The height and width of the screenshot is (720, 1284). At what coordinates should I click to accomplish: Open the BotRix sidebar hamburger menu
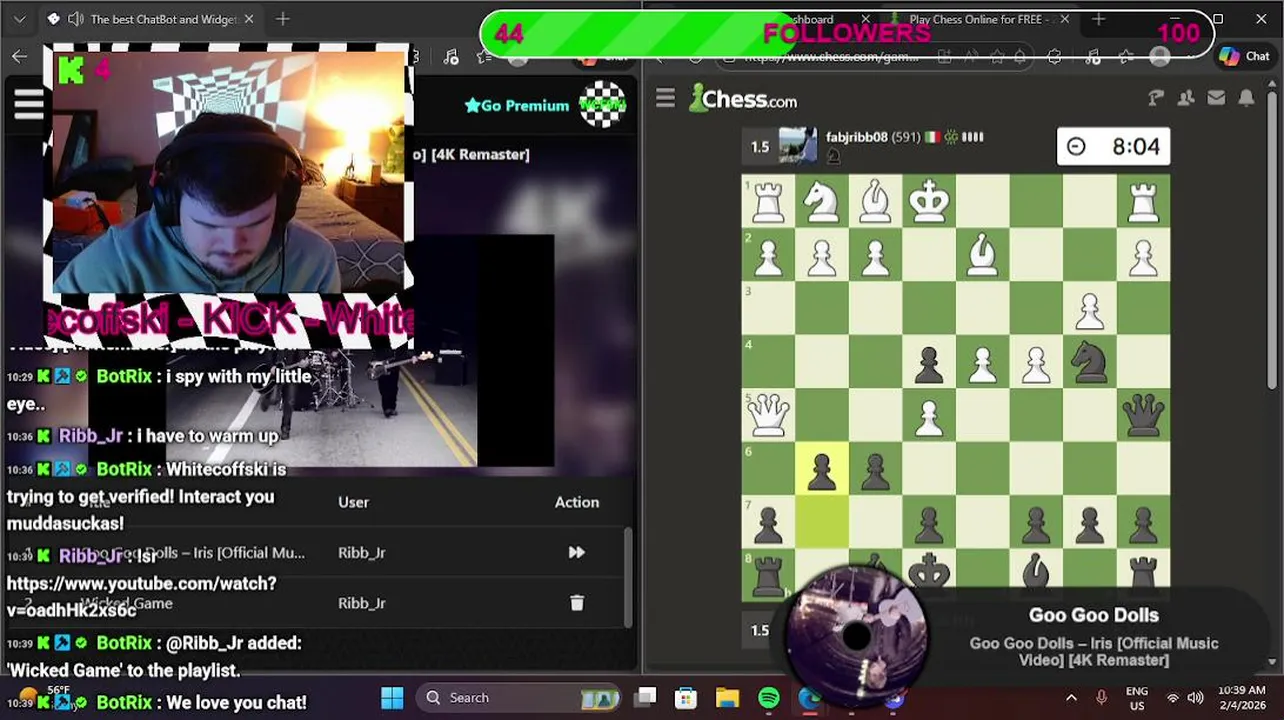(29, 103)
